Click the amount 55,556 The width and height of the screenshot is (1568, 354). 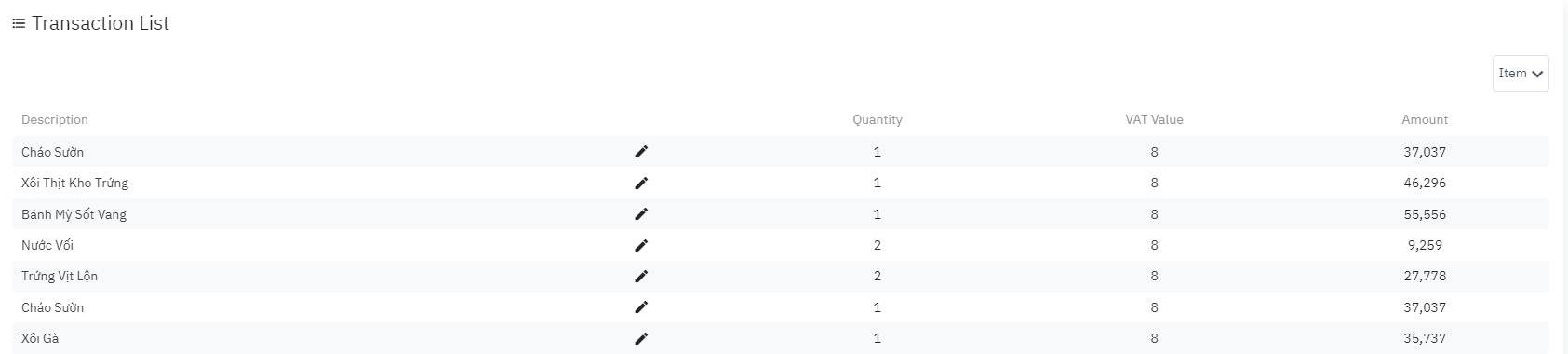[x=1425, y=214]
